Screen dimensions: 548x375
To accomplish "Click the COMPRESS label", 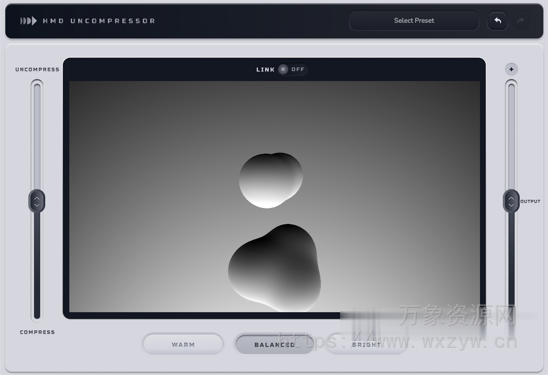I will tap(37, 332).
